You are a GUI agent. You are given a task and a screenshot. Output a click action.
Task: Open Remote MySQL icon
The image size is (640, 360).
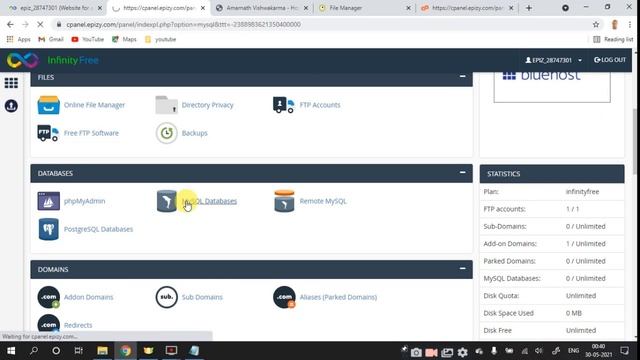284,201
